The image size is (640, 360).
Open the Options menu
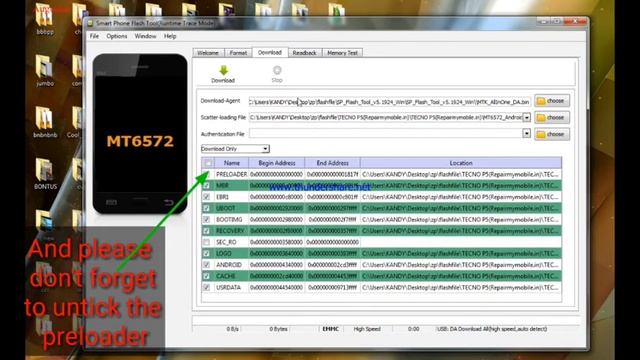tap(117, 36)
